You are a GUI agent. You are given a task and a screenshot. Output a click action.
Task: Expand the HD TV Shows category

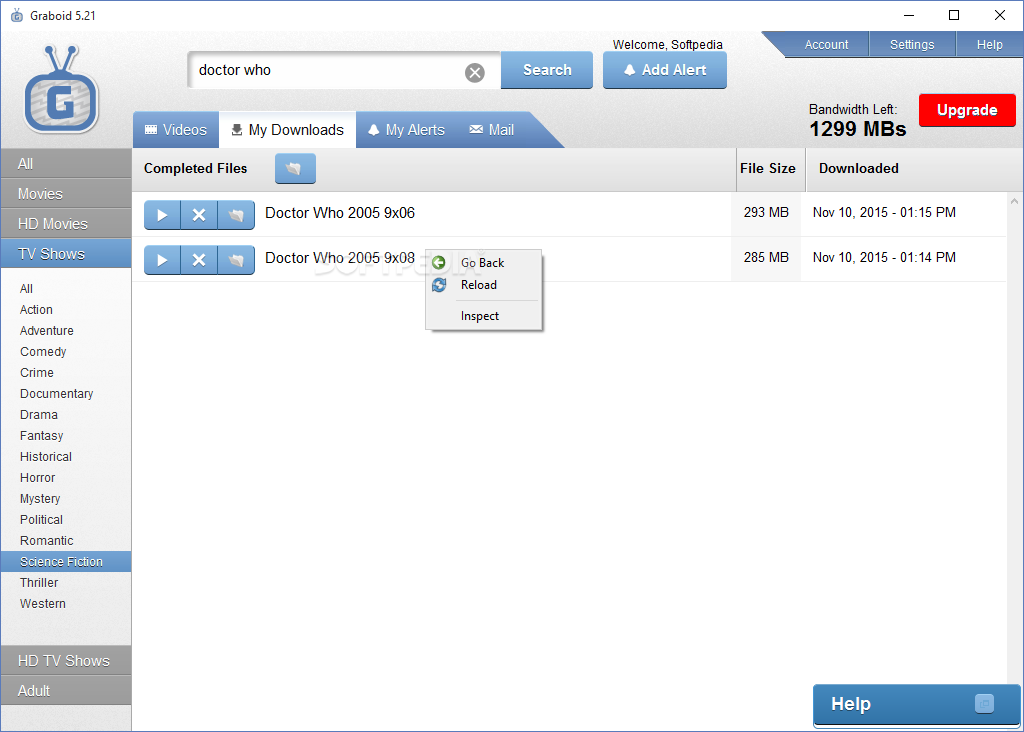click(66, 661)
